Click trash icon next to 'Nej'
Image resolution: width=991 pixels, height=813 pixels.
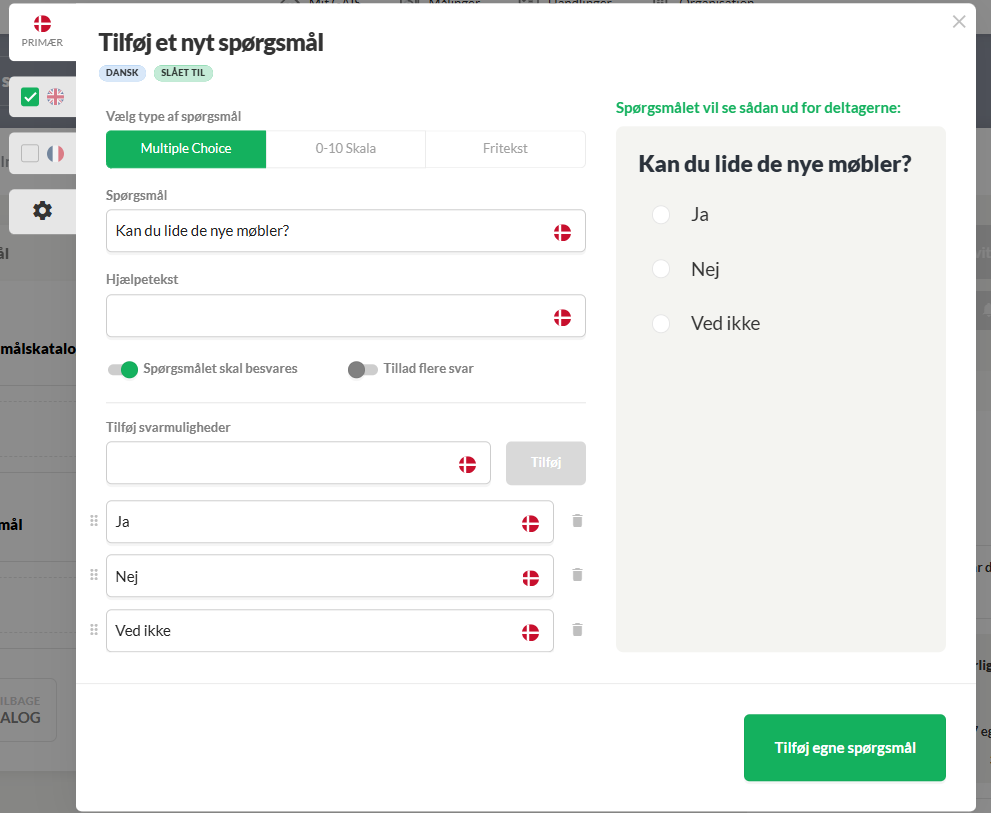577,575
